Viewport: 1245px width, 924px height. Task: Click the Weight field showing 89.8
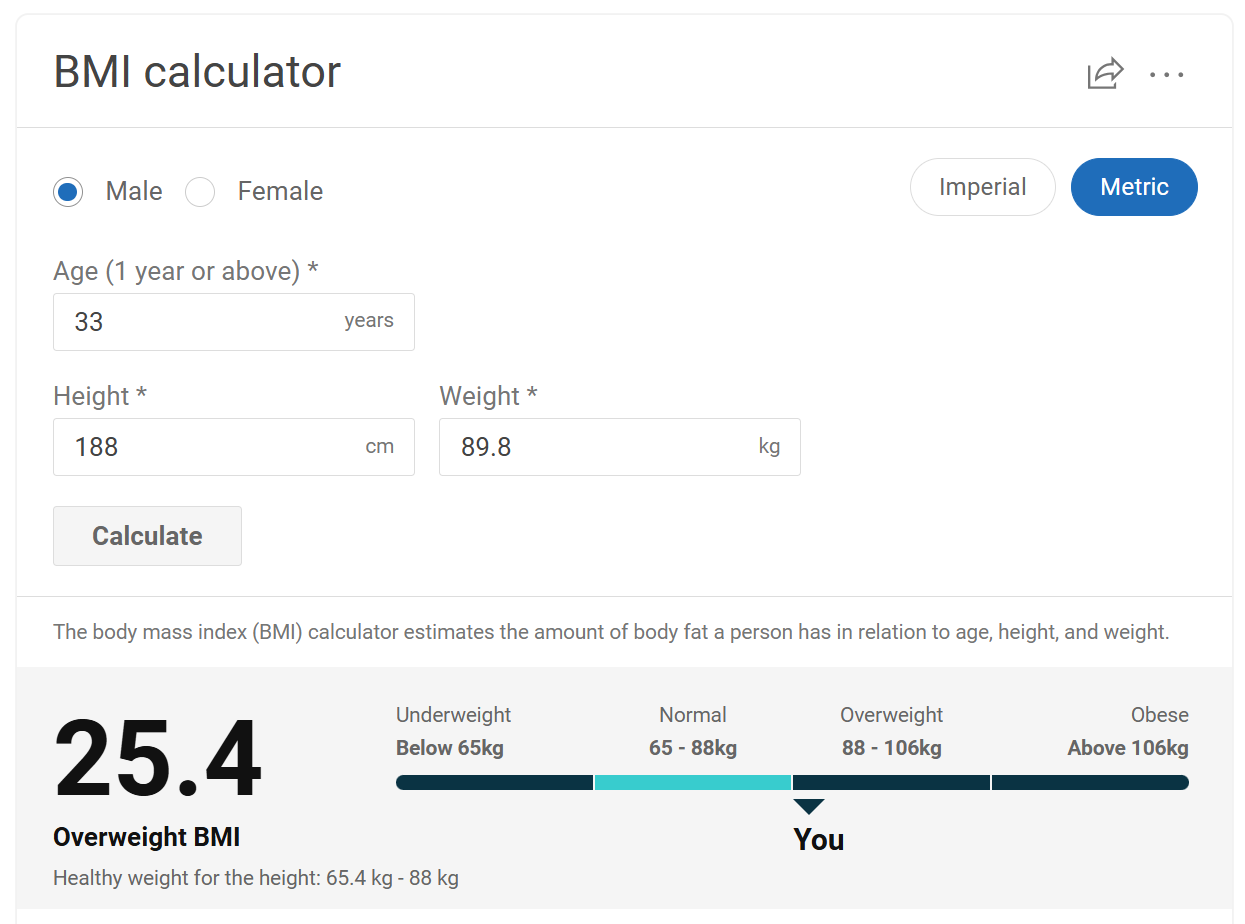point(620,447)
